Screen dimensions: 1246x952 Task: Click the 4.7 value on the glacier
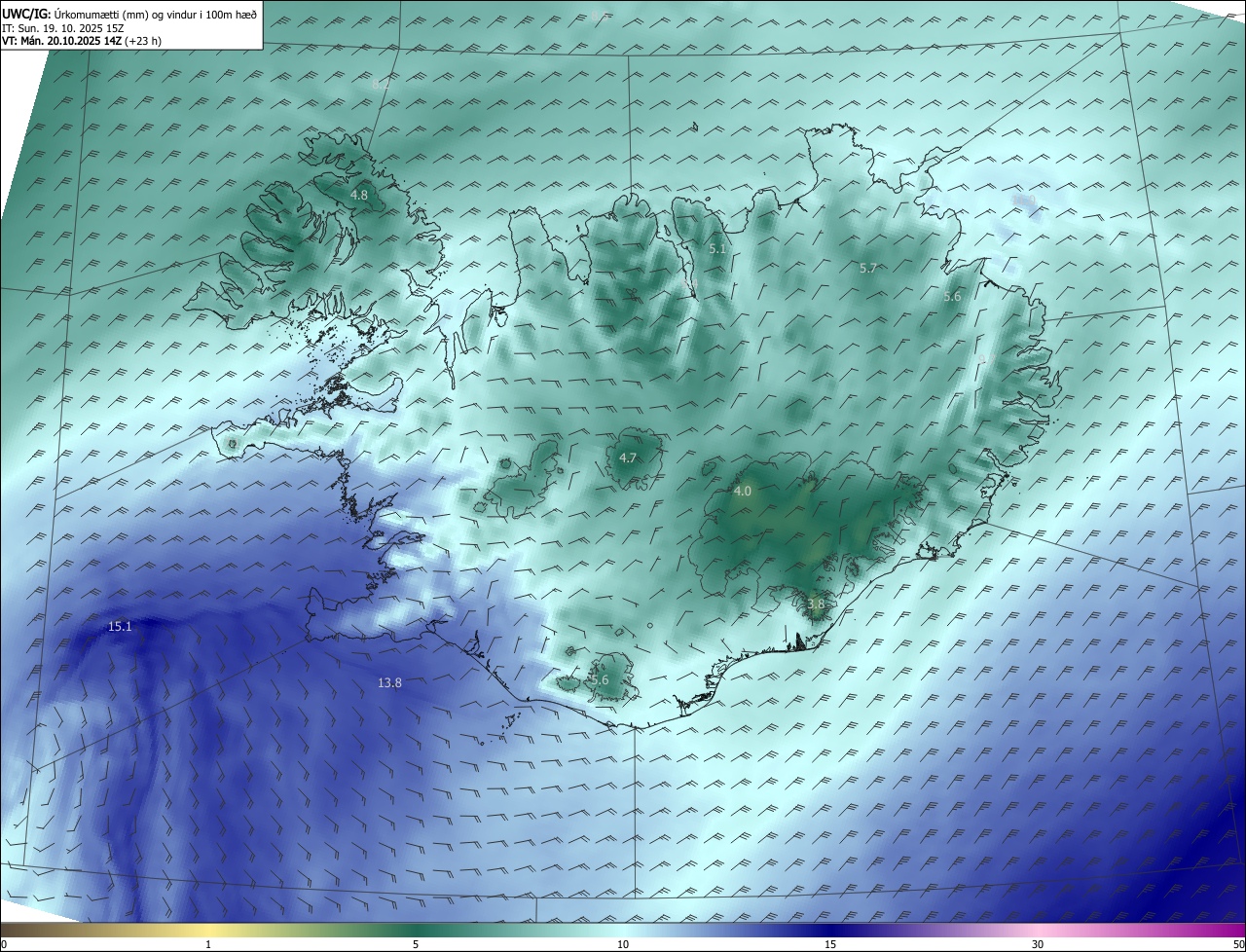628,458
